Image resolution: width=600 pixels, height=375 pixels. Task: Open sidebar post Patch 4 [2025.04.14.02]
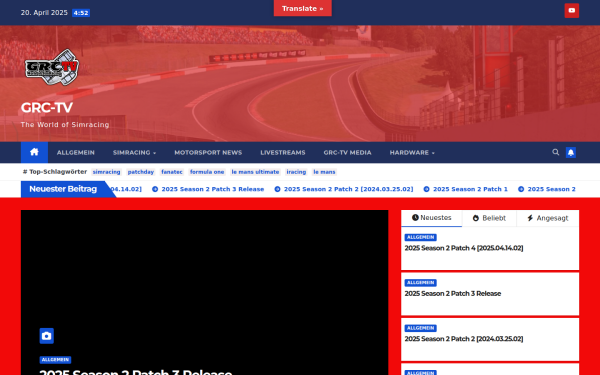tap(464, 248)
